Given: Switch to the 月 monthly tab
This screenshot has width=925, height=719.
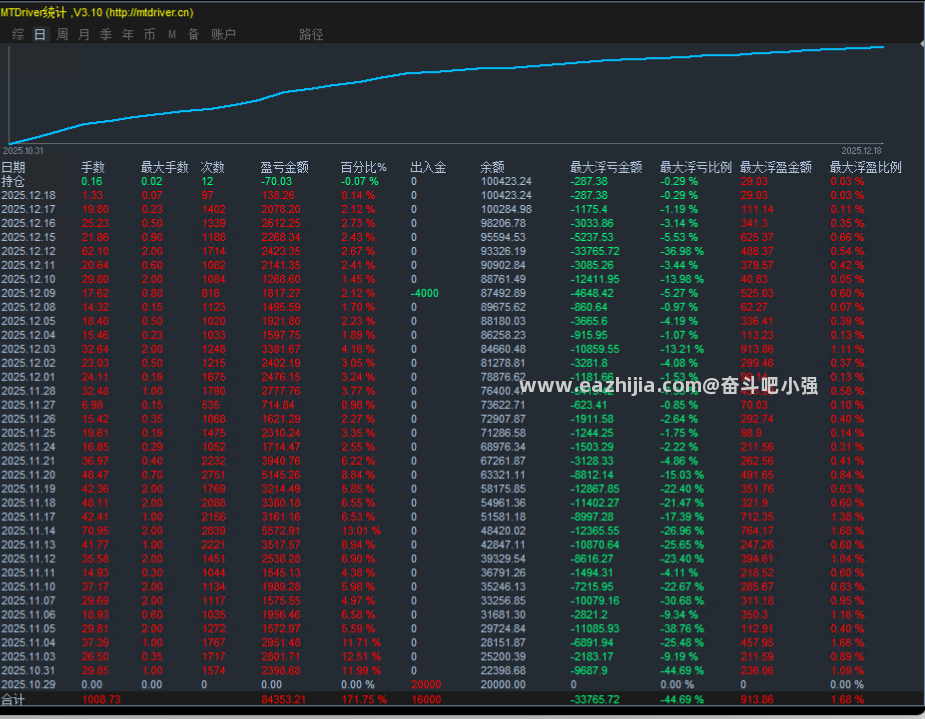Looking at the screenshot, I should pyautogui.click(x=84, y=34).
